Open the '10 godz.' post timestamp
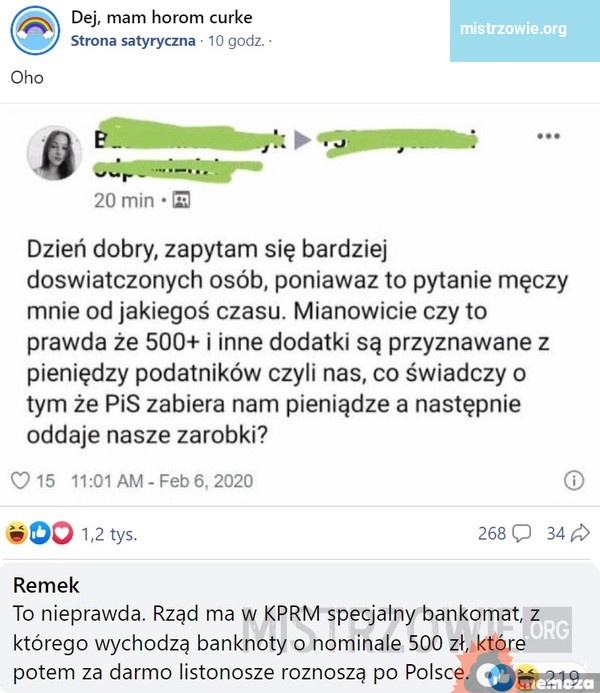This screenshot has width=600, height=693. (x=236, y=41)
